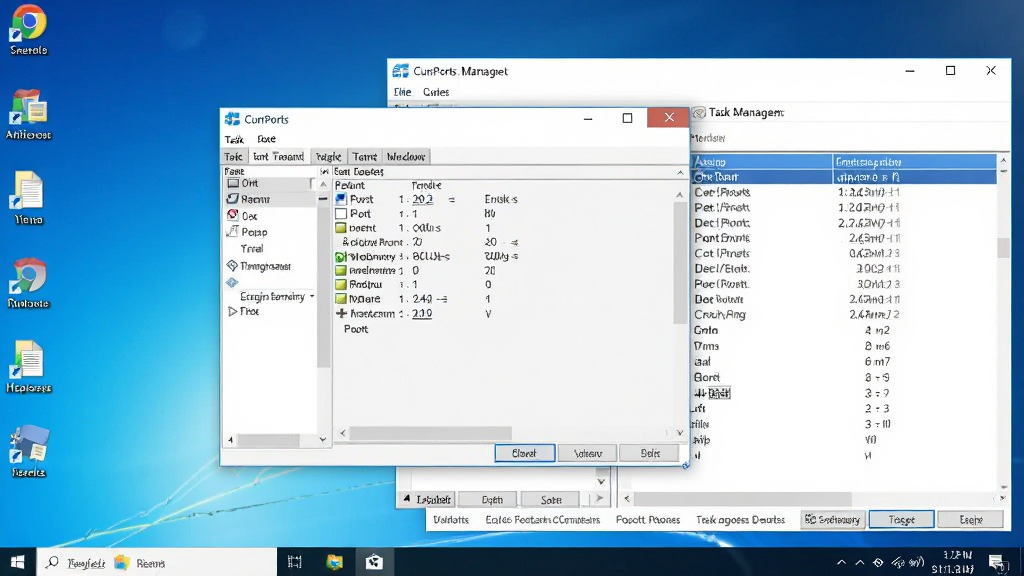Open the Store app on the taskbar
The width and height of the screenshot is (1024, 576).
[374, 562]
